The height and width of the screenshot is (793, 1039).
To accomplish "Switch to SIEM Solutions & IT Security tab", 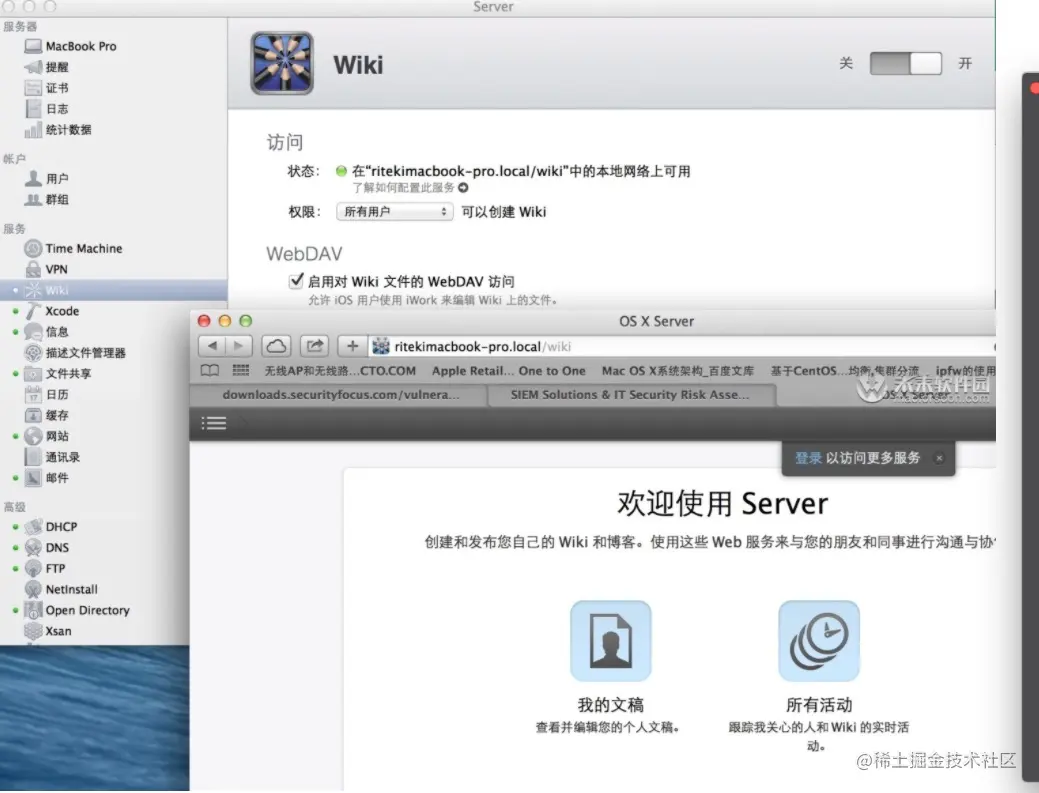I will [630, 395].
